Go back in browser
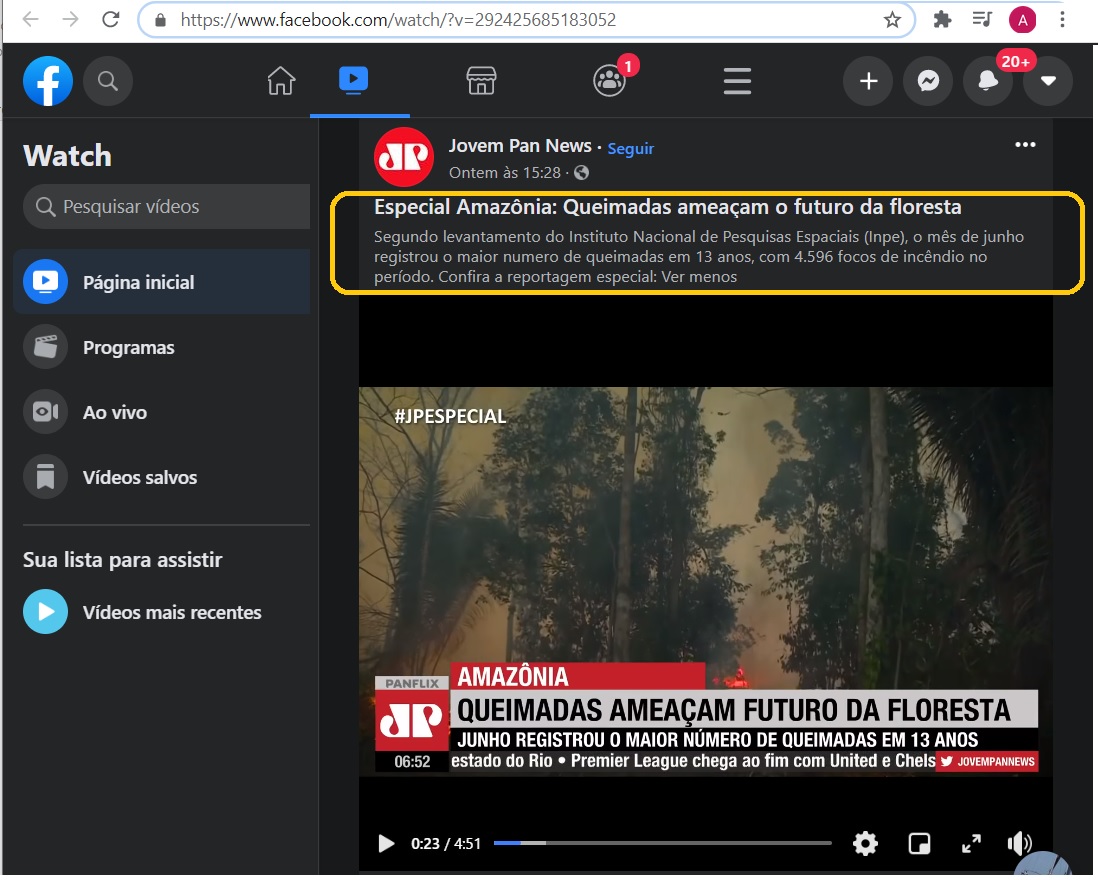1098x880 pixels. coord(31,19)
